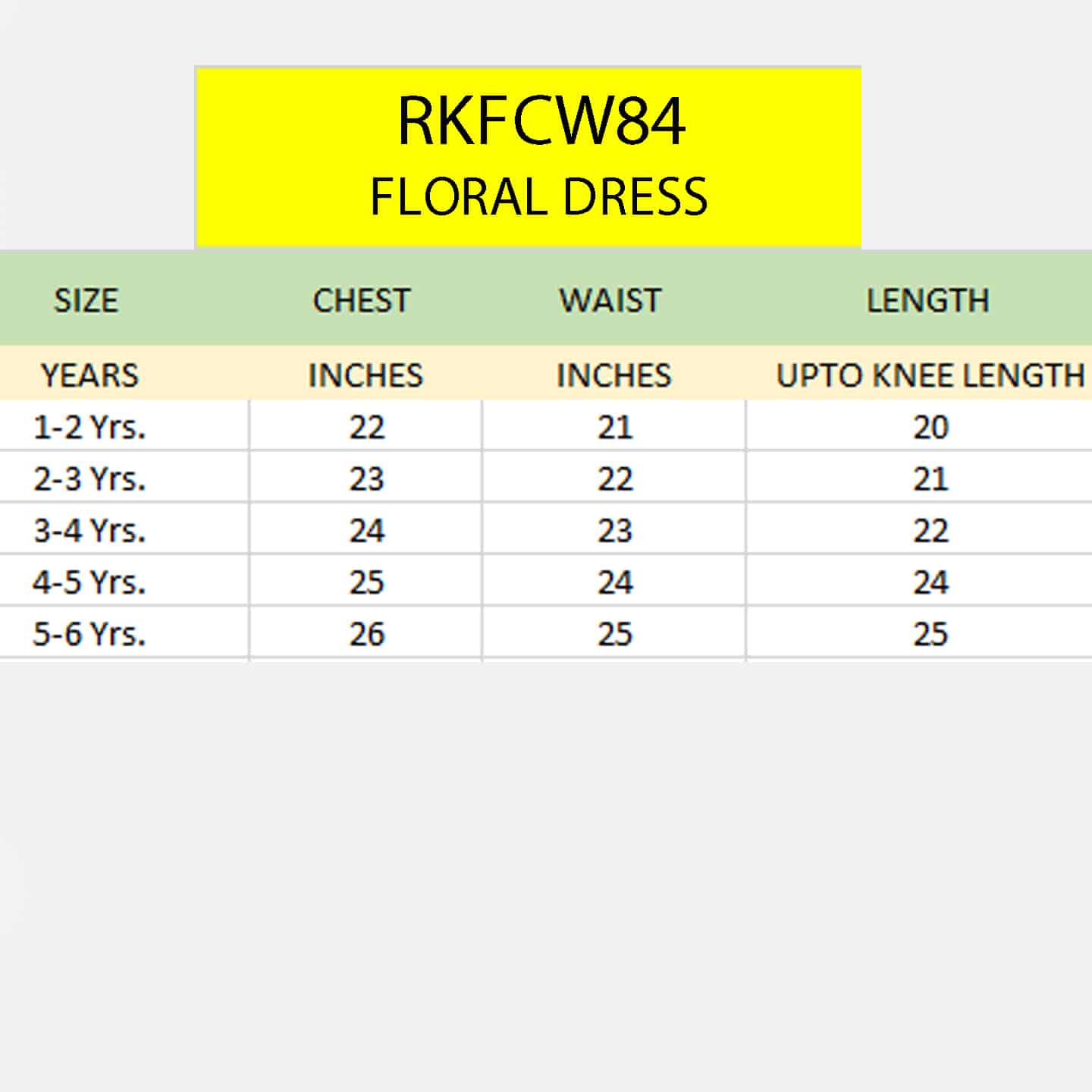This screenshot has height=1092, width=1092.
Task: Select the WAIST column header
Action: pos(610,300)
